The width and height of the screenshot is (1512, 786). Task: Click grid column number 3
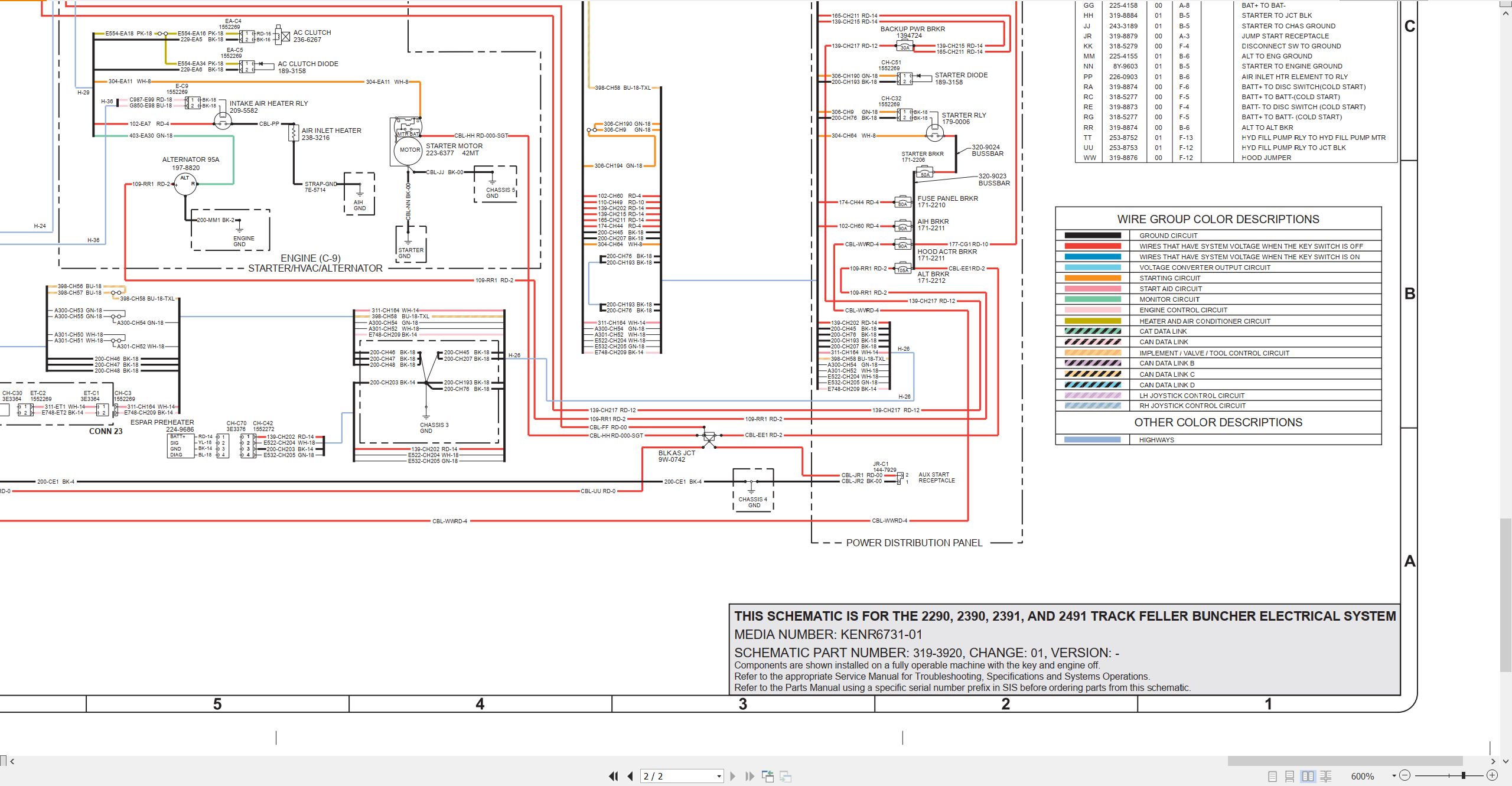pos(743,704)
